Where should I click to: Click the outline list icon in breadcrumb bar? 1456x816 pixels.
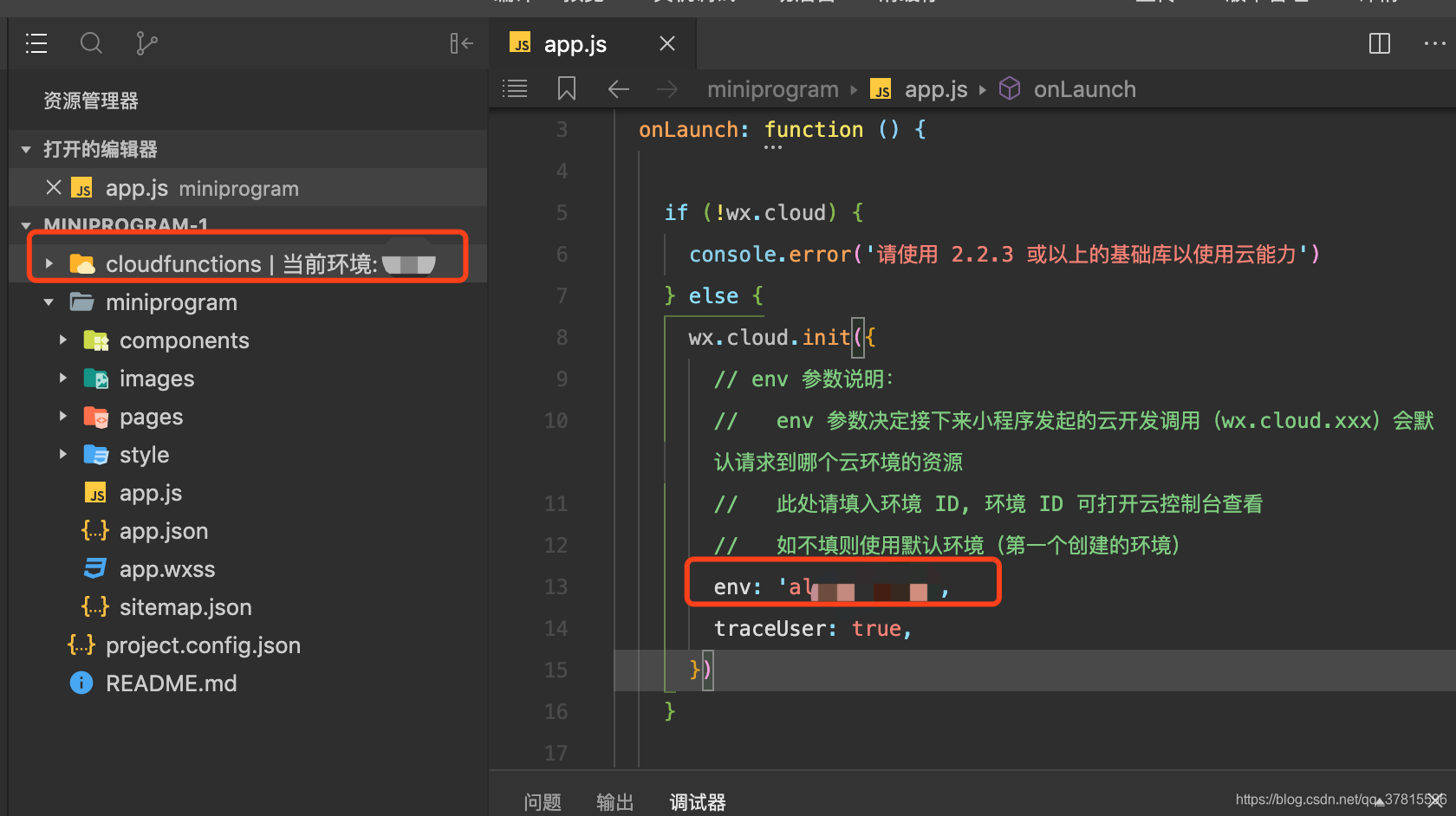[x=515, y=89]
